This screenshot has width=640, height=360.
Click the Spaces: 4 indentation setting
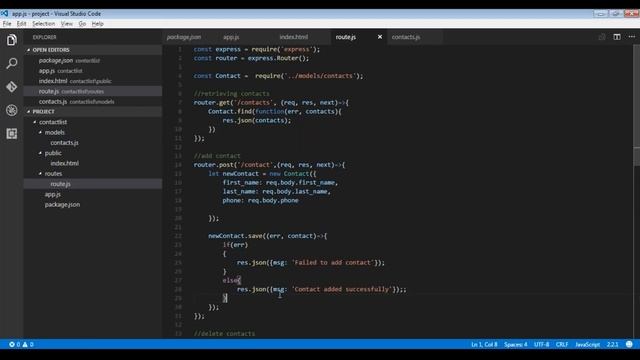516,344
